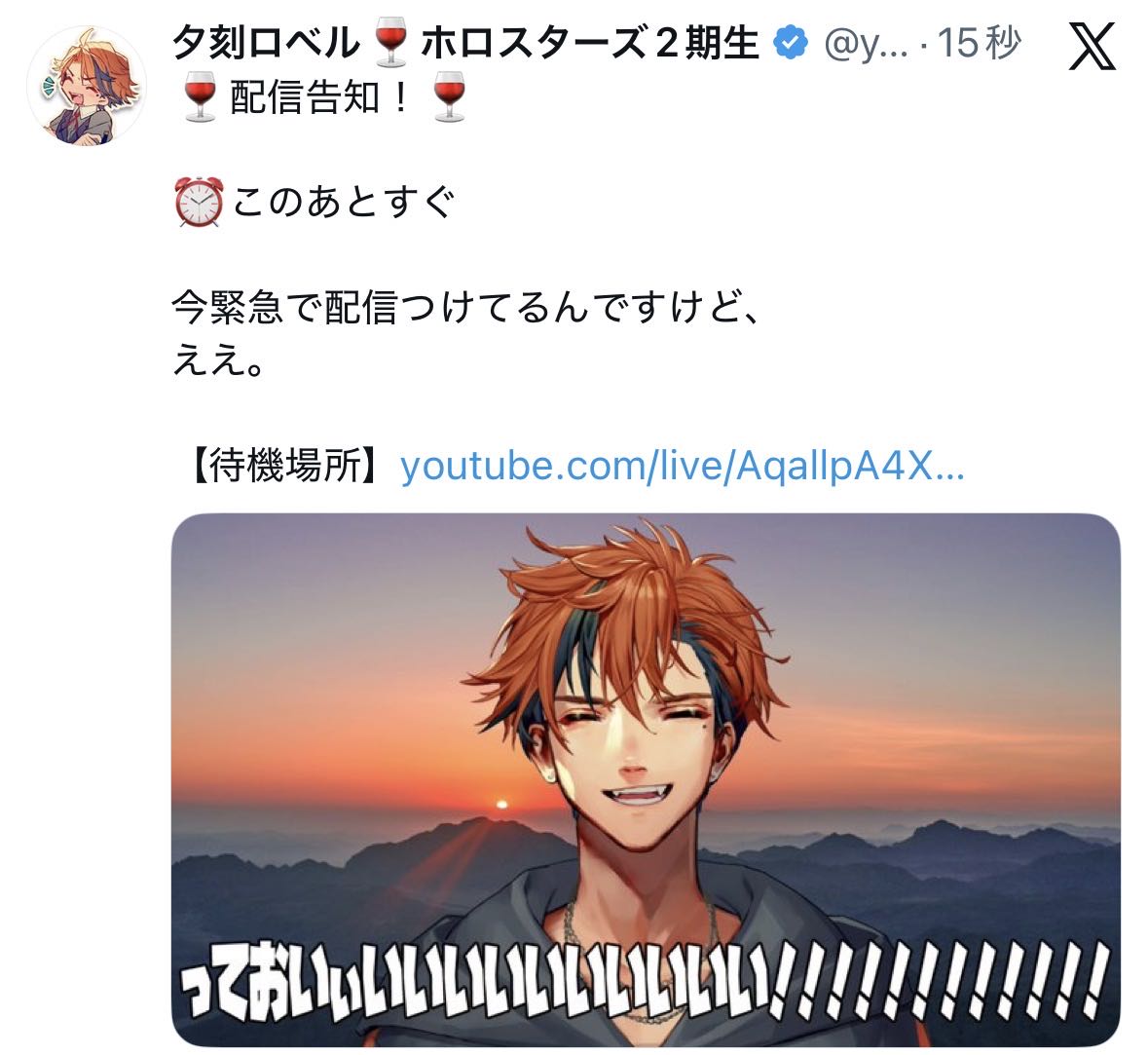Click the wine glass before 配信告知

[x=200, y=97]
